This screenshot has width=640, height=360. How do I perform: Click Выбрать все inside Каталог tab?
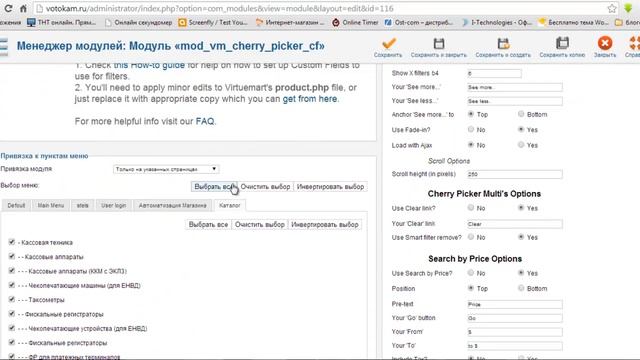coord(209,224)
